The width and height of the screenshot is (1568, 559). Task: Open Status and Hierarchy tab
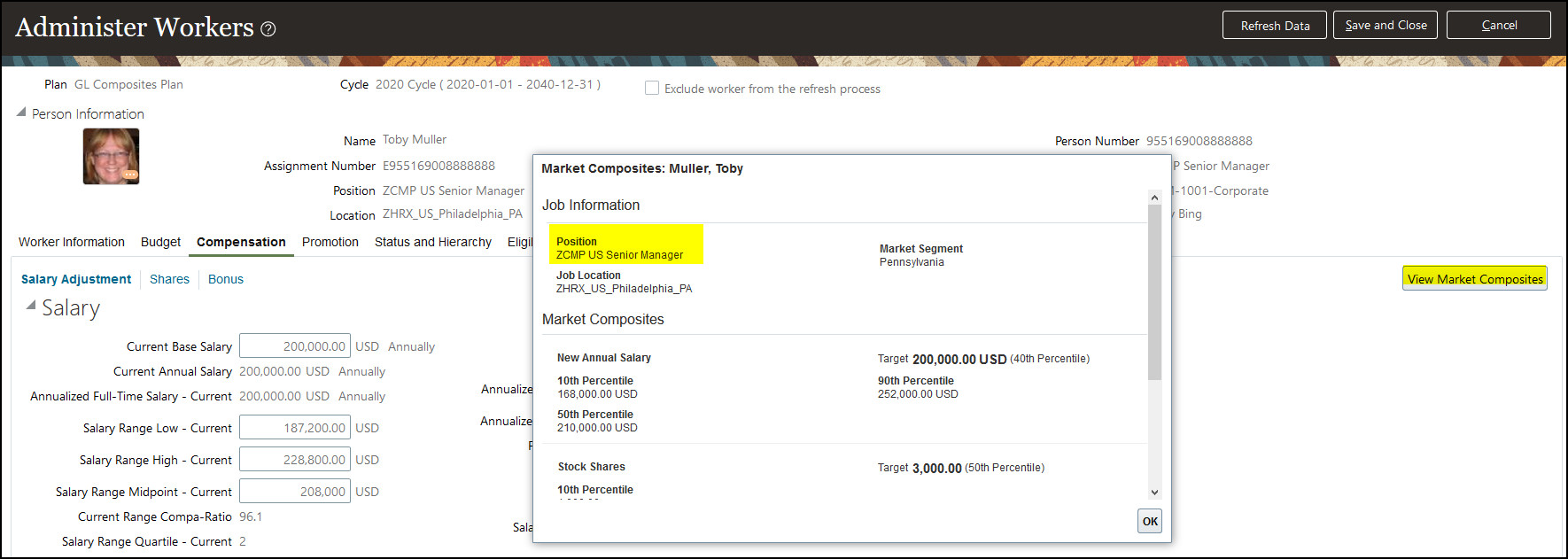tap(433, 242)
